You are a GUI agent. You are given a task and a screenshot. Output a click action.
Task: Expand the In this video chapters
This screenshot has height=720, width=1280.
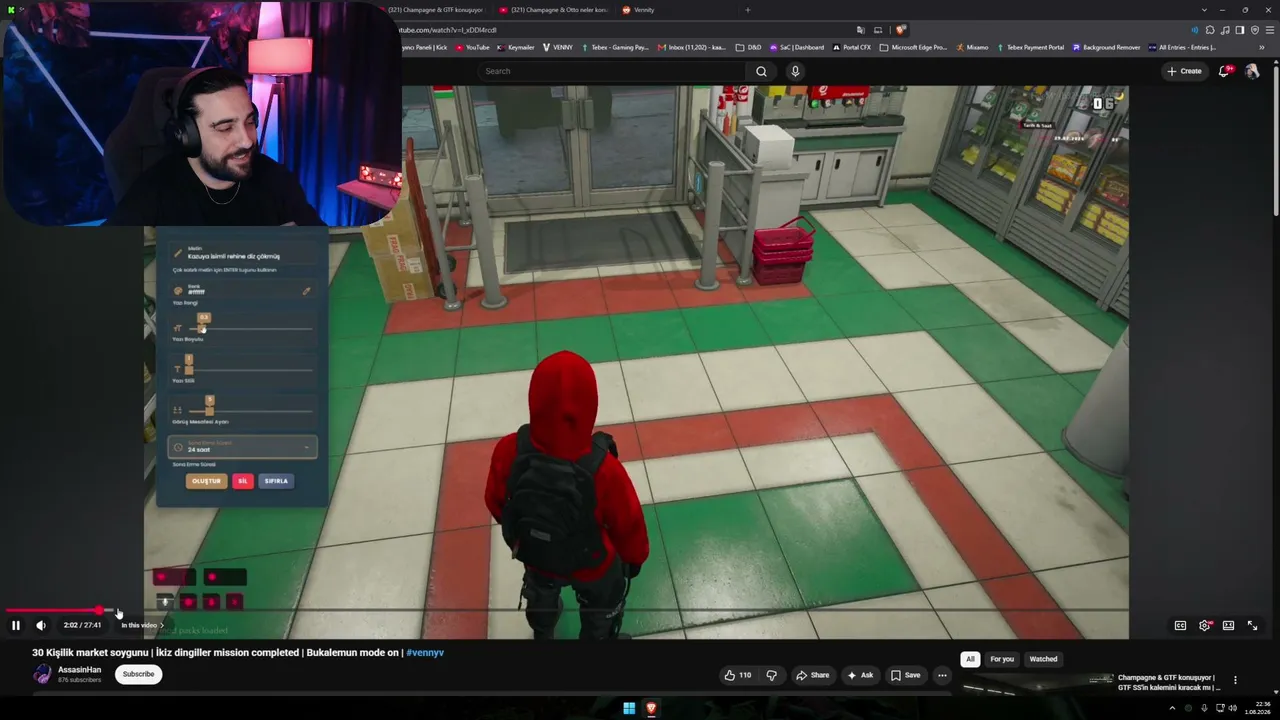[142, 625]
